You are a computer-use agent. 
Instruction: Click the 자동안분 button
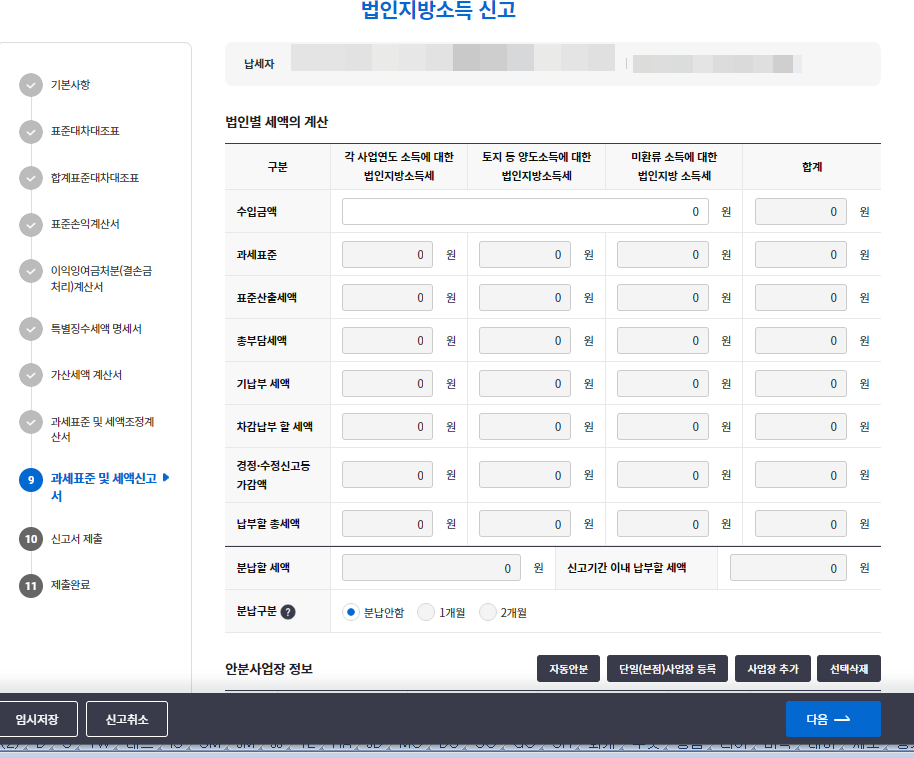568,668
